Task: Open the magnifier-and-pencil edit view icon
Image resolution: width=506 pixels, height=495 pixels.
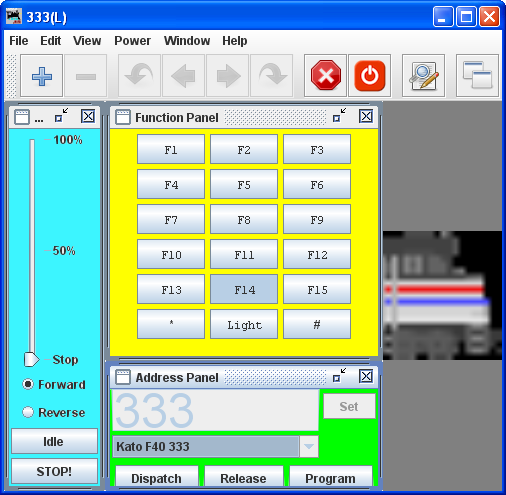Action: (x=424, y=76)
